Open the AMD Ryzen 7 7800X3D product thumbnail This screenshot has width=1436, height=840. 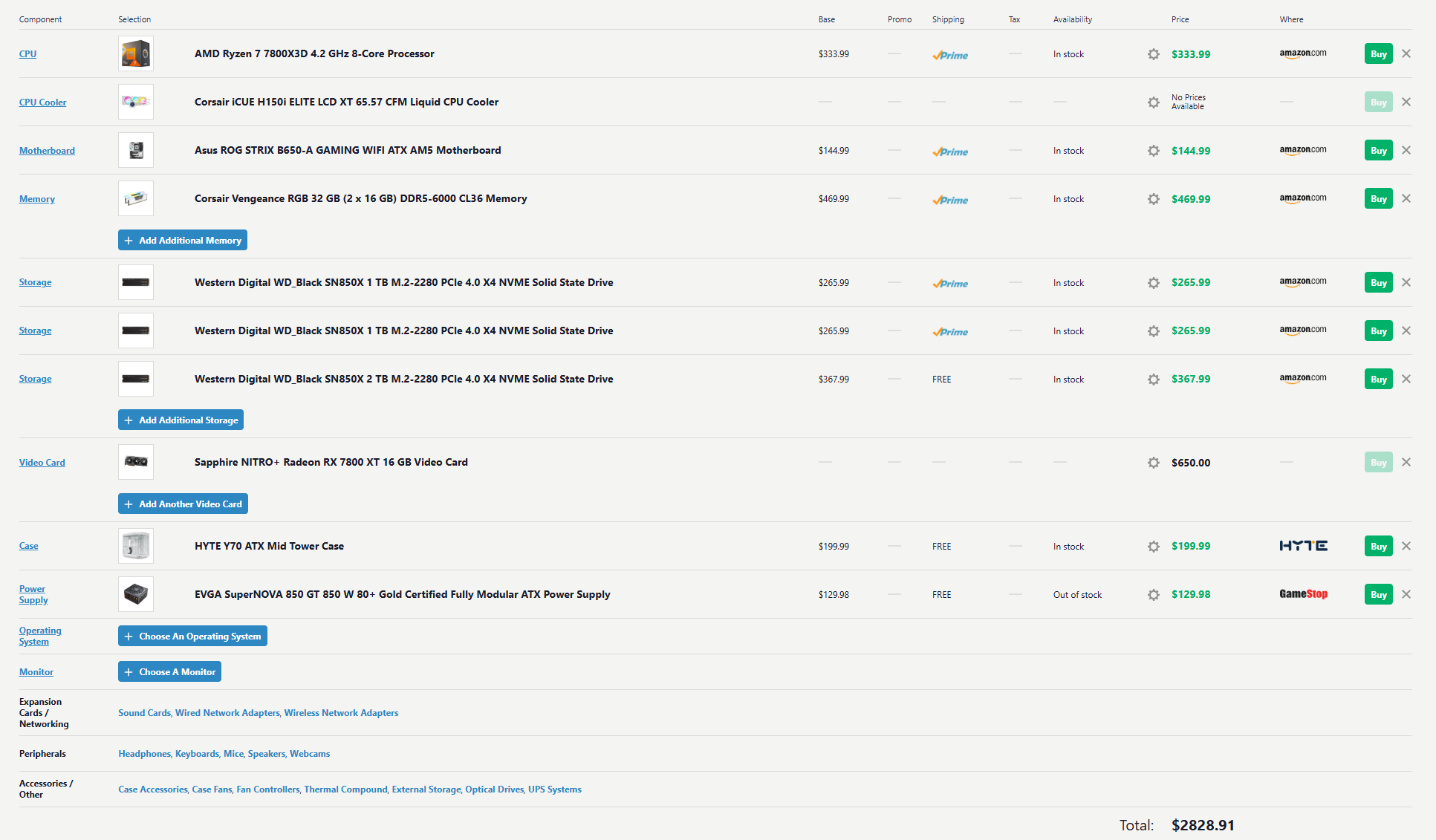tap(136, 53)
